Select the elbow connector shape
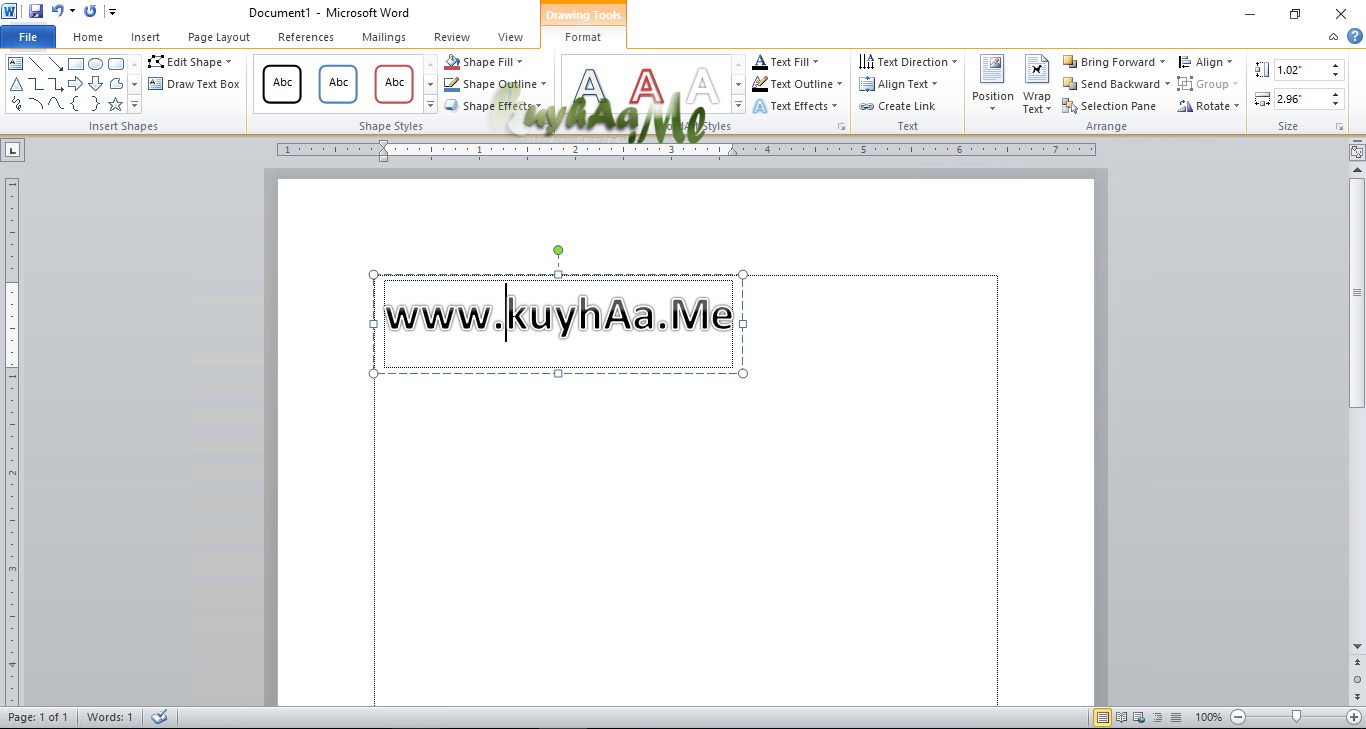This screenshot has width=1366, height=729. 36,84
